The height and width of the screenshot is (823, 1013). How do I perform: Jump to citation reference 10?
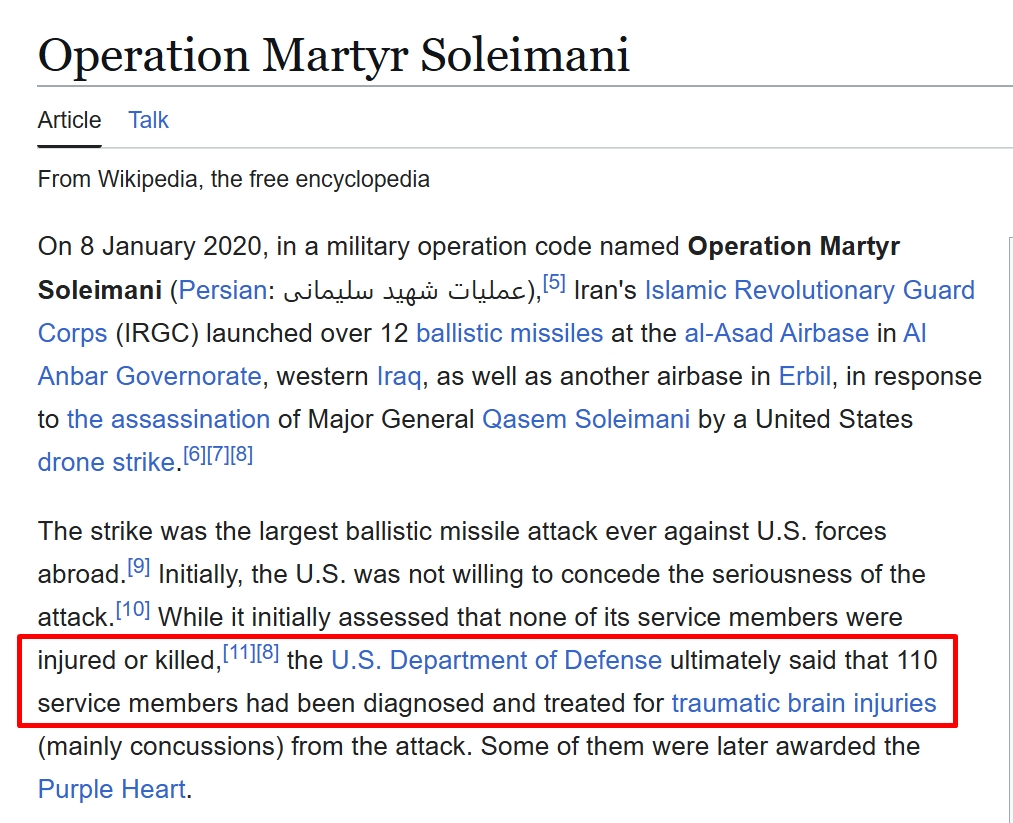tap(132, 609)
